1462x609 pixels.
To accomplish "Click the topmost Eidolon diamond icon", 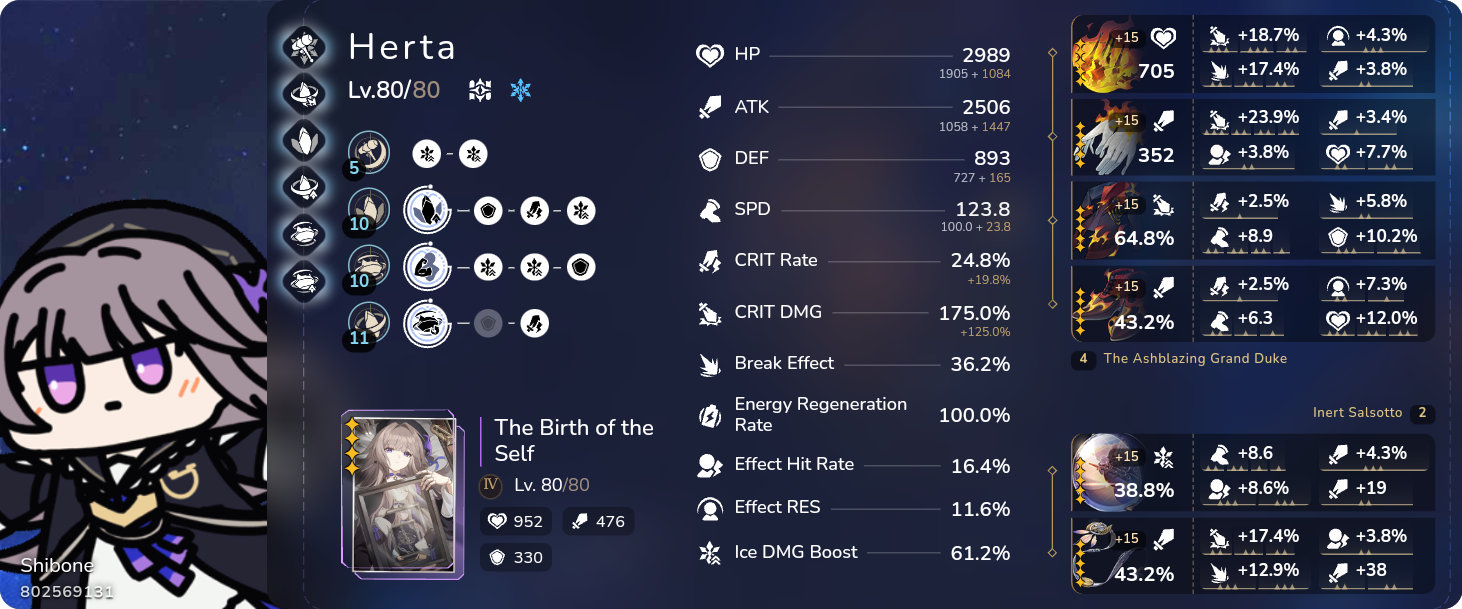I will pyautogui.click(x=301, y=45).
